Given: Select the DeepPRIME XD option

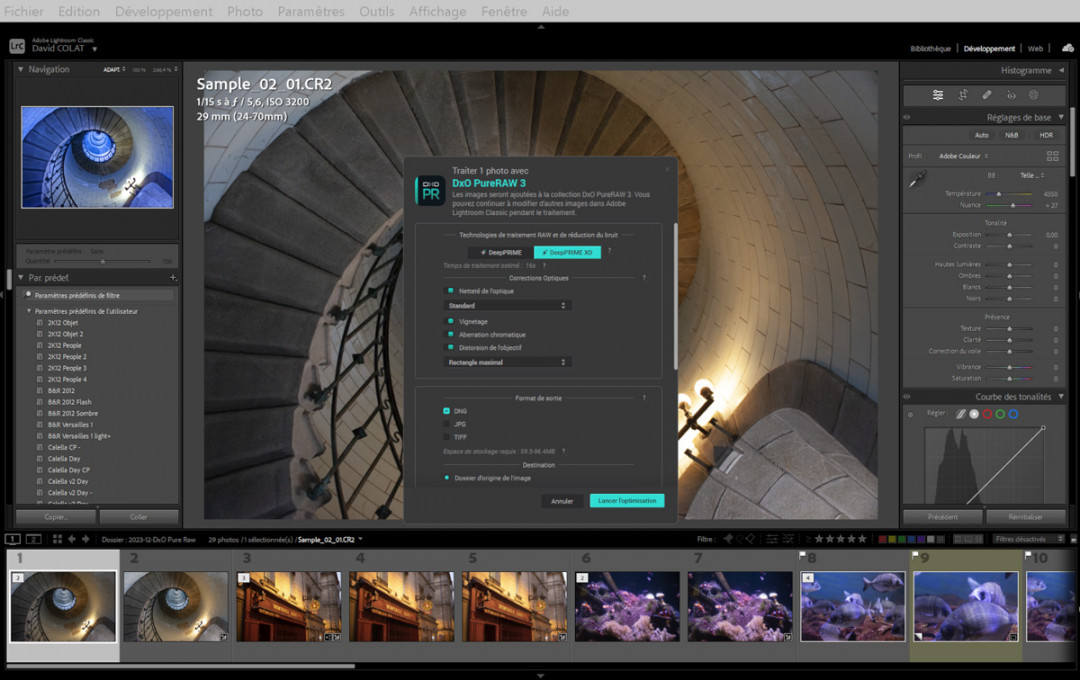Looking at the screenshot, I should (x=568, y=252).
